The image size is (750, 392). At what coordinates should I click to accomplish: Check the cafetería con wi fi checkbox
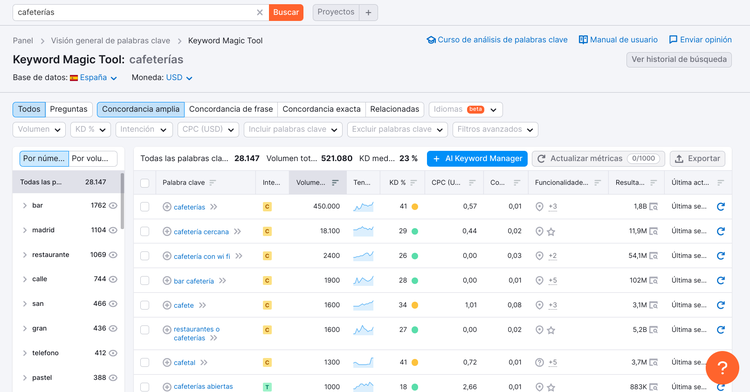[x=145, y=256]
